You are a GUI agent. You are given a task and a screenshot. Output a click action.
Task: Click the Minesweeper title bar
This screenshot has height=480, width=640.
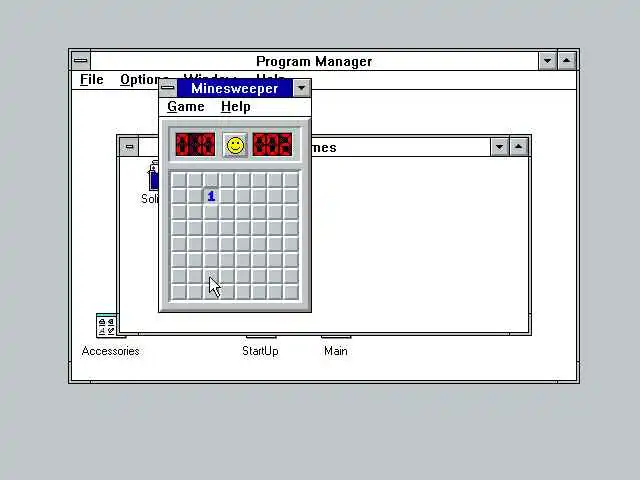coord(235,88)
